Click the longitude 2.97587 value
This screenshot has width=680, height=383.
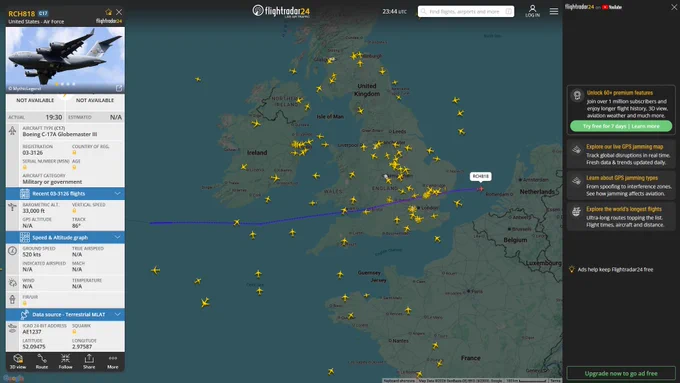point(82,347)
